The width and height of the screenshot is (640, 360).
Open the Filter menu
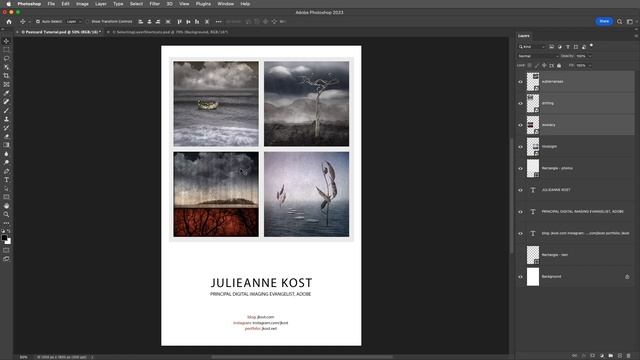coord(155,4)
